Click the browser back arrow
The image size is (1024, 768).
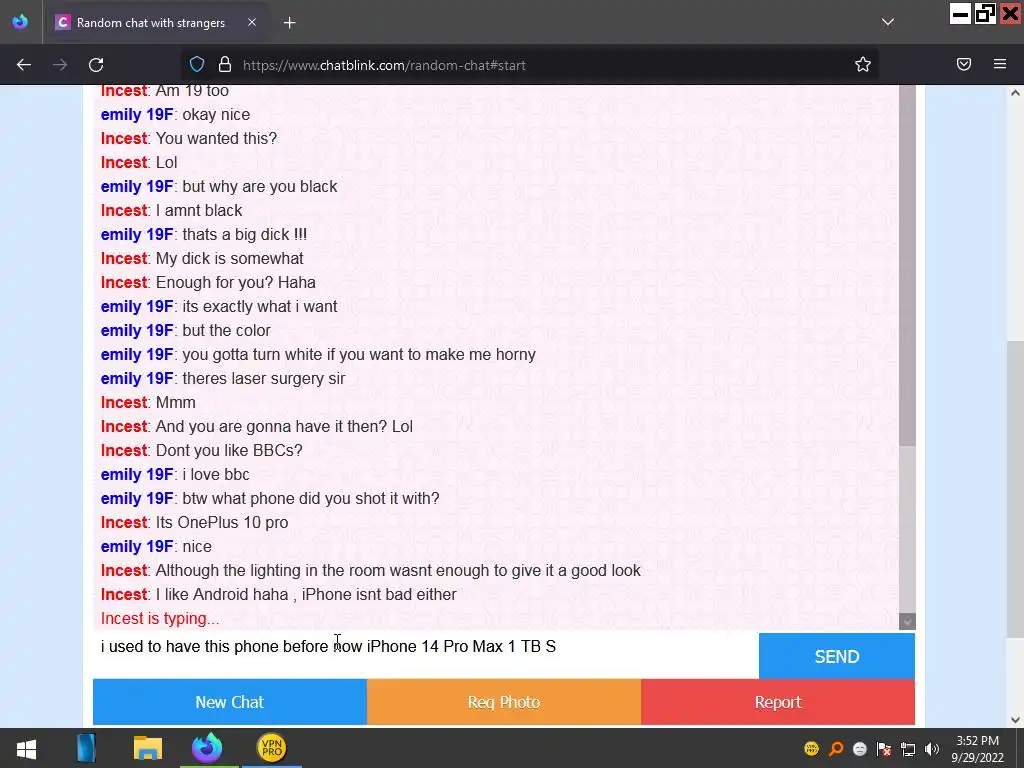pos(24,65)
